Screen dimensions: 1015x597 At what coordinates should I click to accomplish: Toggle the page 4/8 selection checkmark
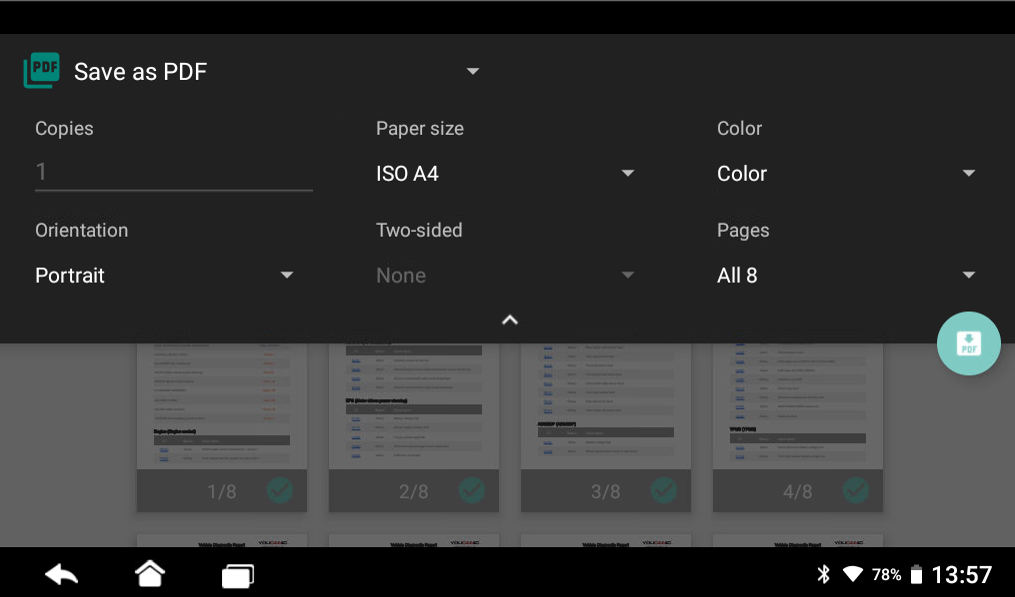(x=856, y=491)
